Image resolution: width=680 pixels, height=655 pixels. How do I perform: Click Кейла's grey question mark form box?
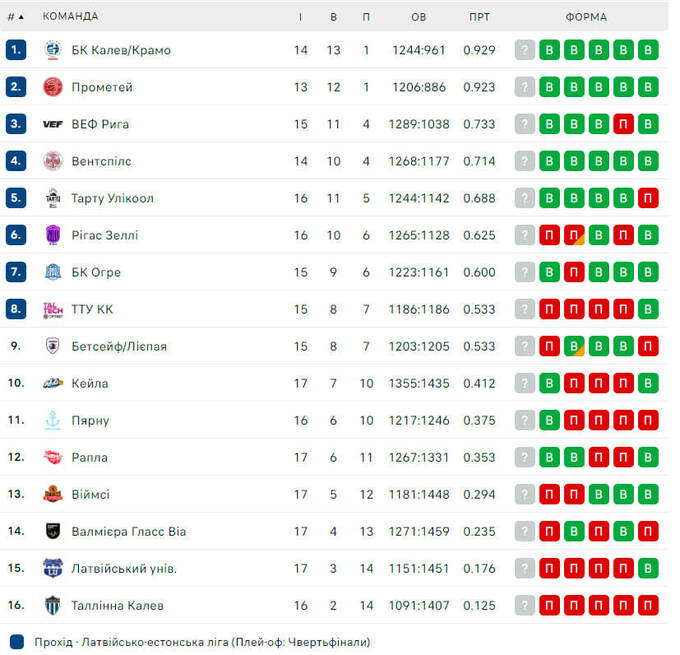pos(525,383)
